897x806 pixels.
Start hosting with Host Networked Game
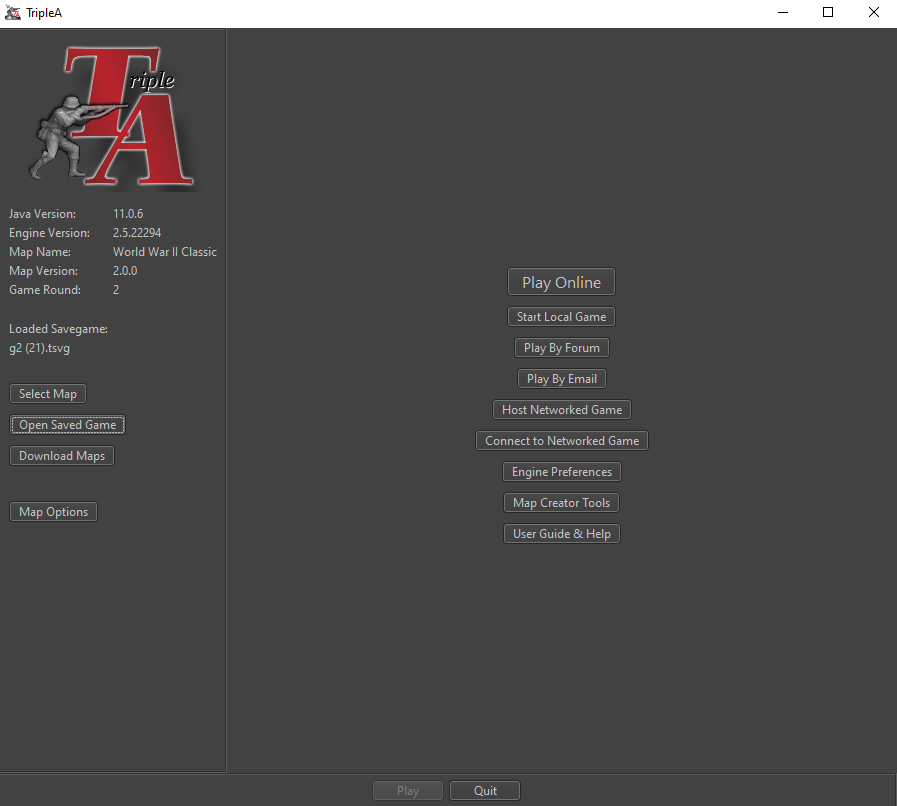click(561, 410)
